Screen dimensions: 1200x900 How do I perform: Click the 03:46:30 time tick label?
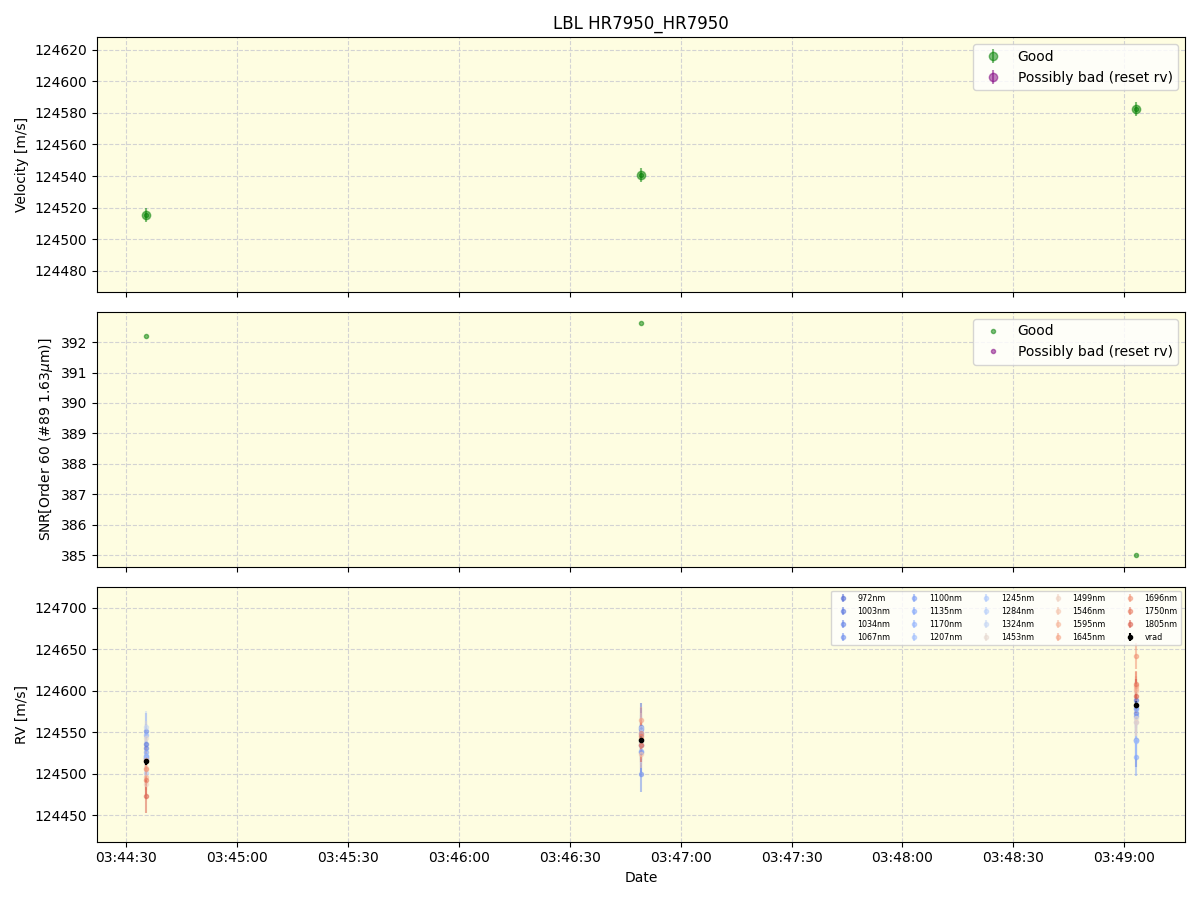[570, 857]
